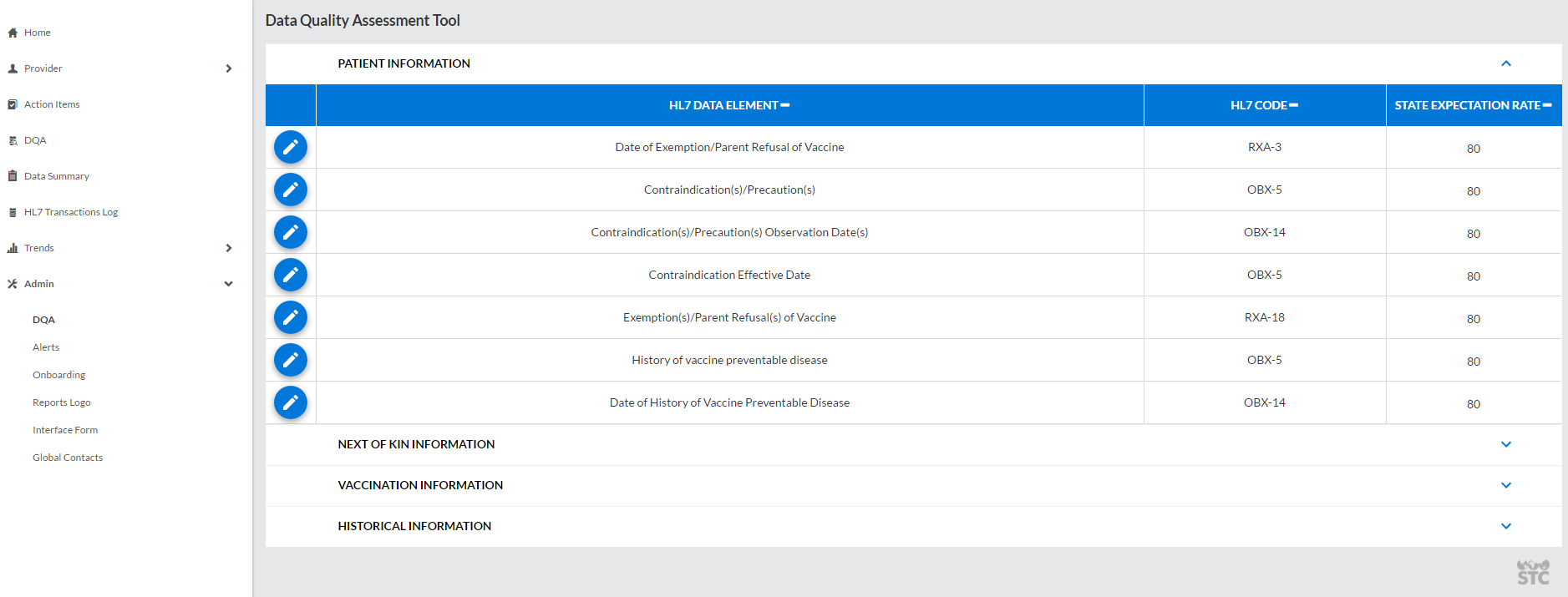Expand the Historical Information chevron
The image size is (1568, 597).
tap(1506, 526)
